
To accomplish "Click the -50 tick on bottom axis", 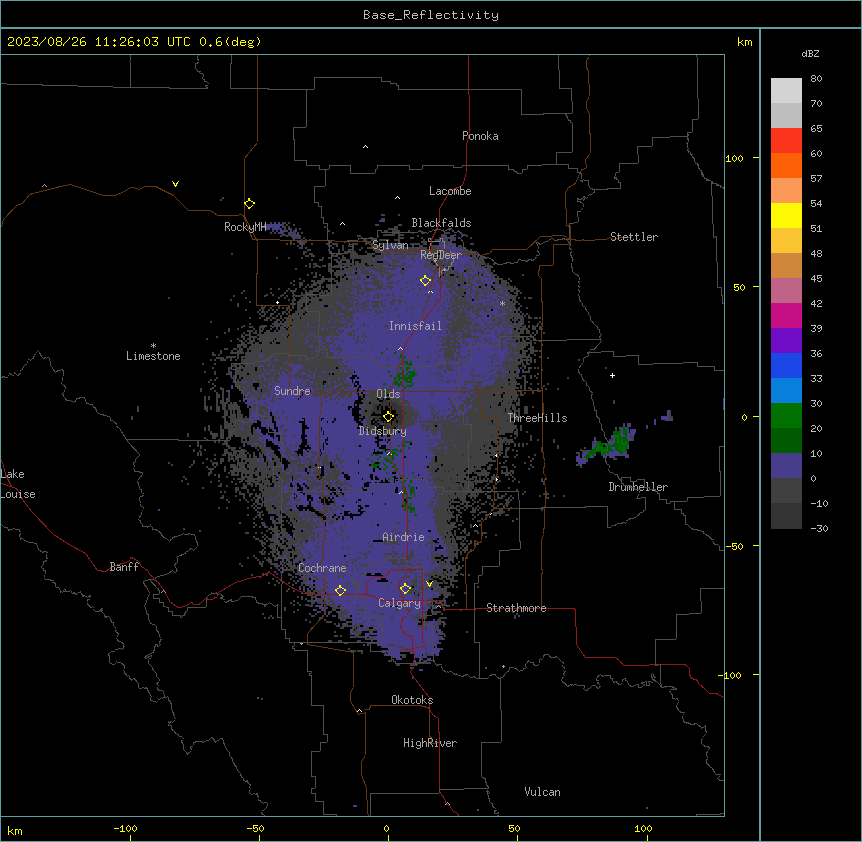I will click(x=256, y=829).
